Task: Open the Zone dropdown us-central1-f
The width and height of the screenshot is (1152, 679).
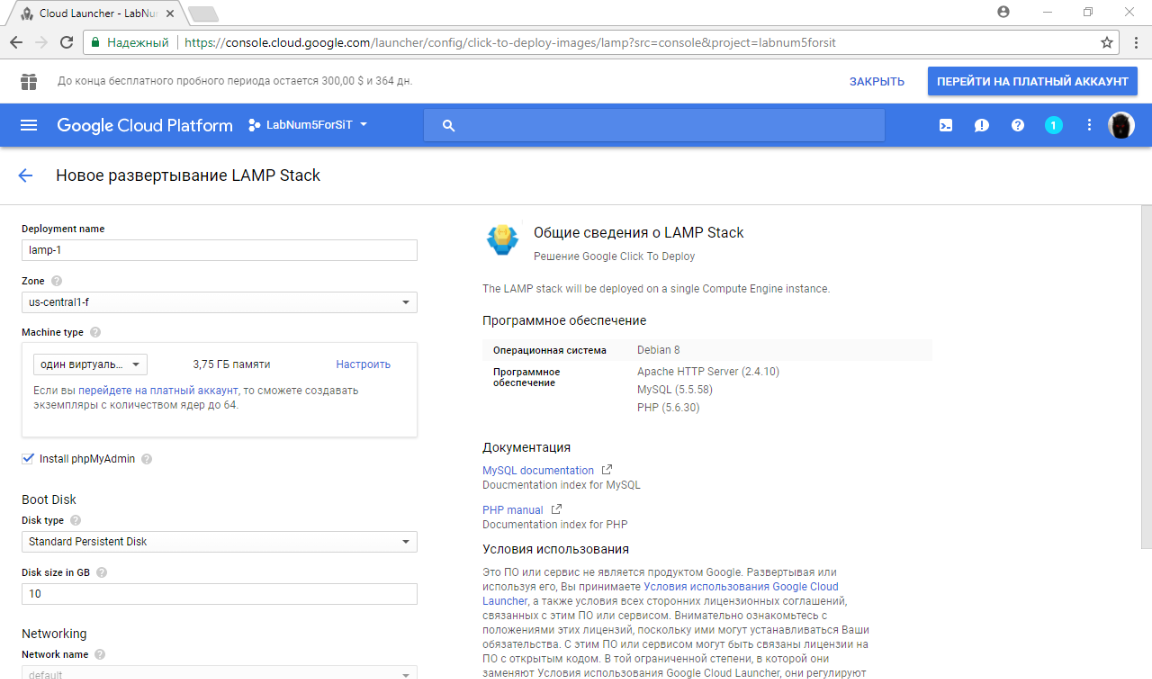Action: pyautogui.click(x=219, y=302)
